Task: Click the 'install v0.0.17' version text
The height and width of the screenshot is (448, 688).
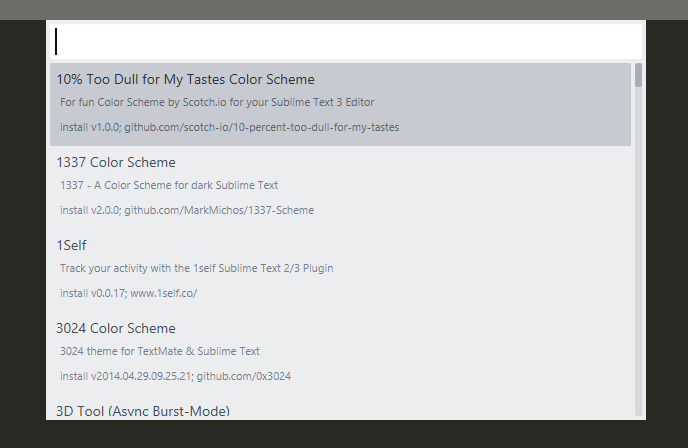Action: 92,293
